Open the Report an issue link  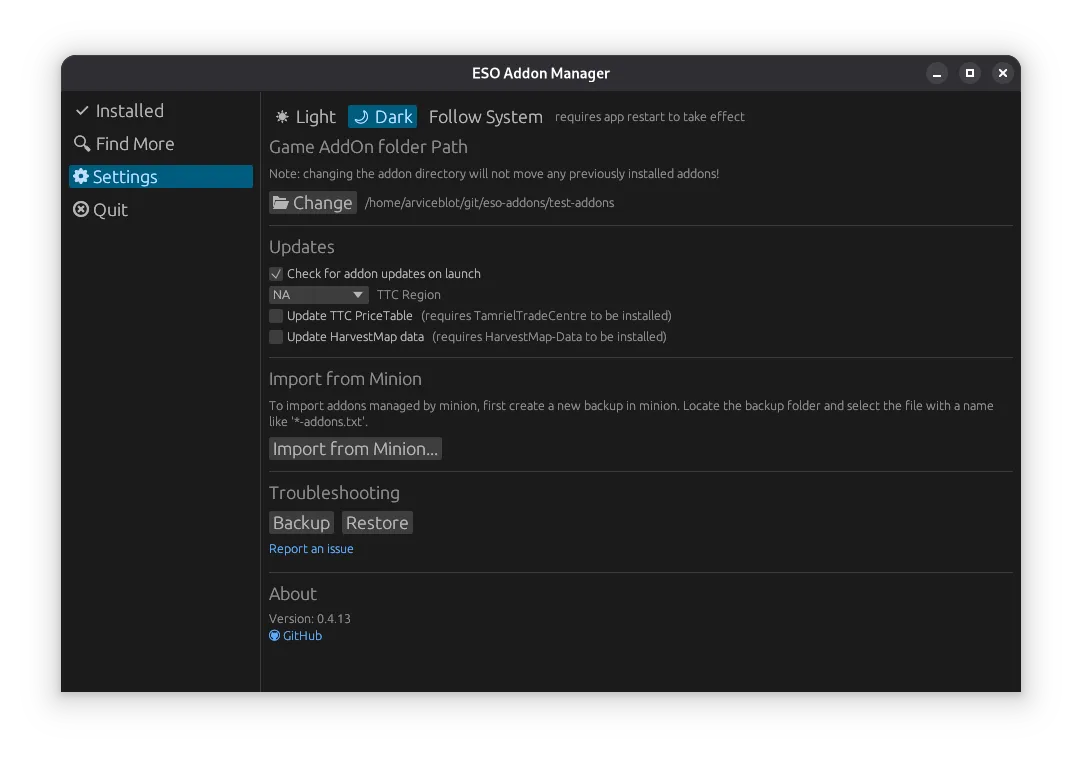tap(311, 549)
